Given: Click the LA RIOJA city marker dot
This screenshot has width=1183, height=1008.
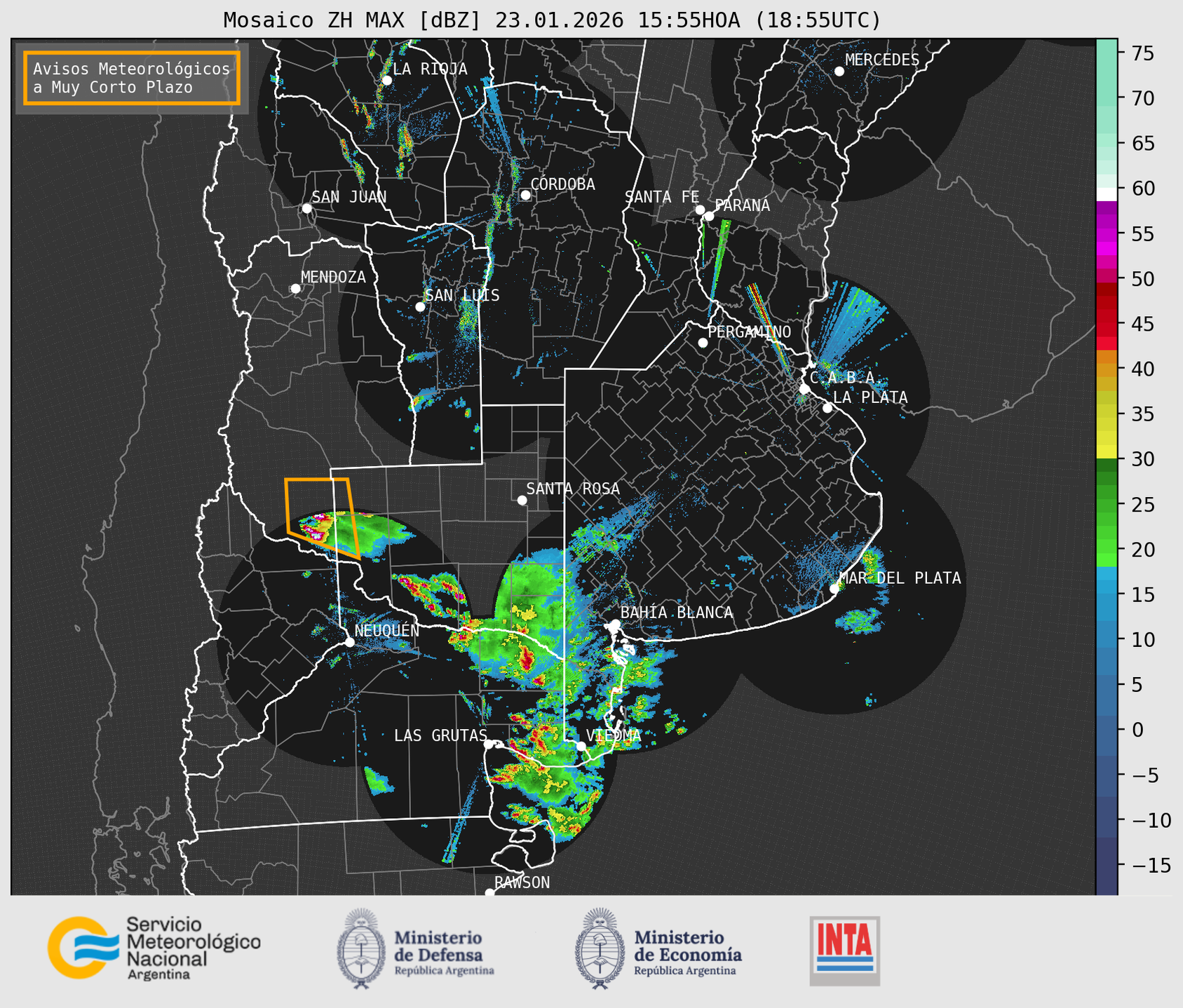Looking at the screenshot, I should coord(386,81).
